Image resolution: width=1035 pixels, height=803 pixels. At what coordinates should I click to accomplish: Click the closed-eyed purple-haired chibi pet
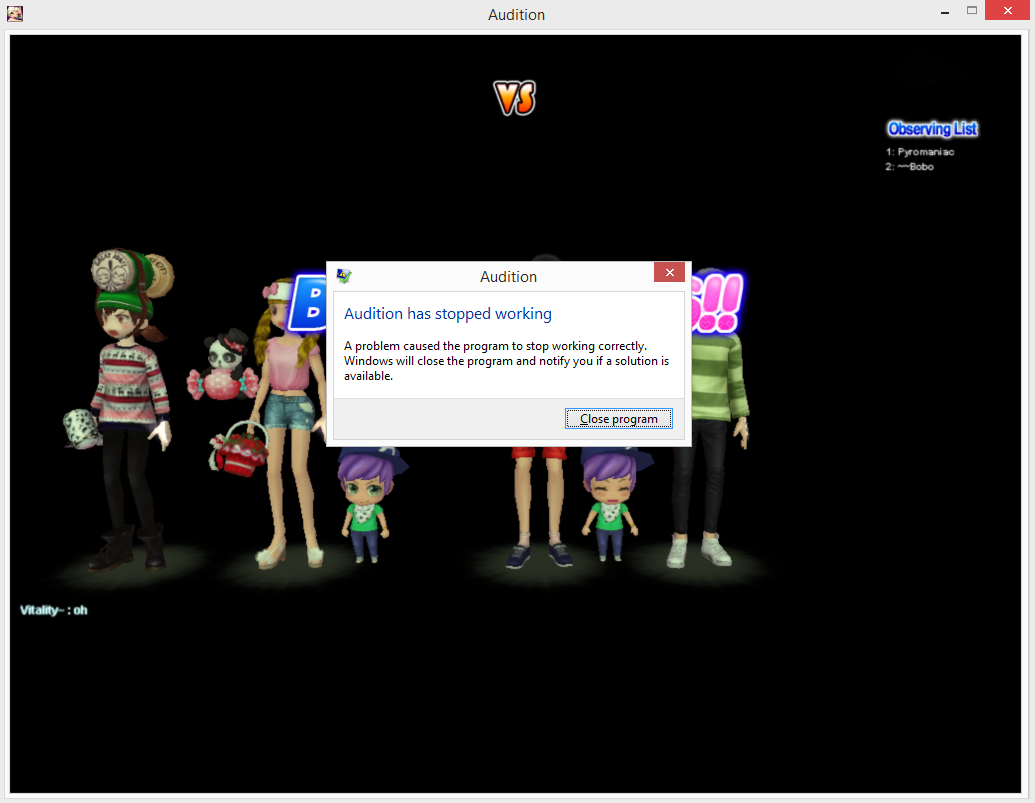click(x=611, y=505)
